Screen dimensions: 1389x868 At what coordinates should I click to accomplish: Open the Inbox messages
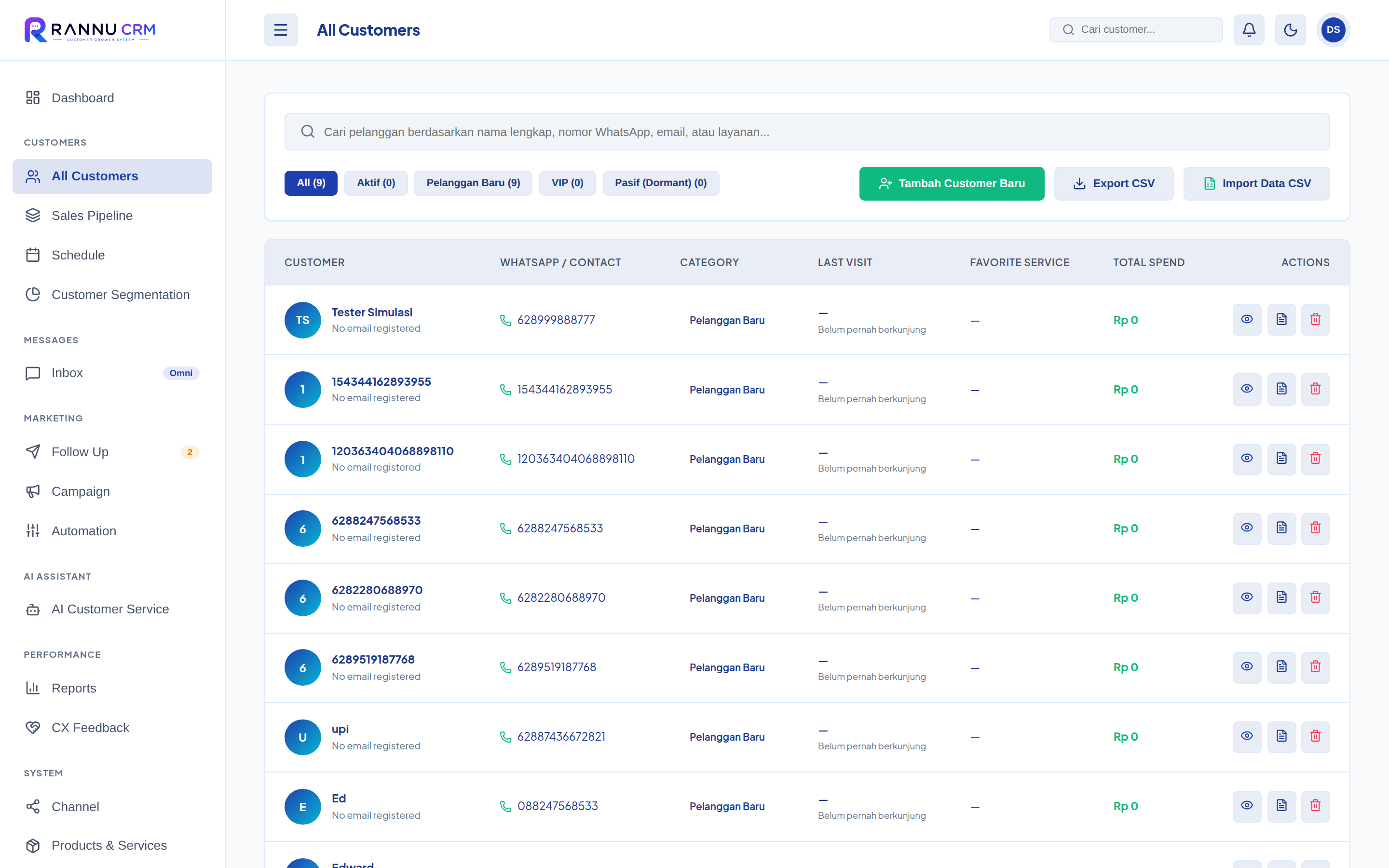[x=112, y=373]
